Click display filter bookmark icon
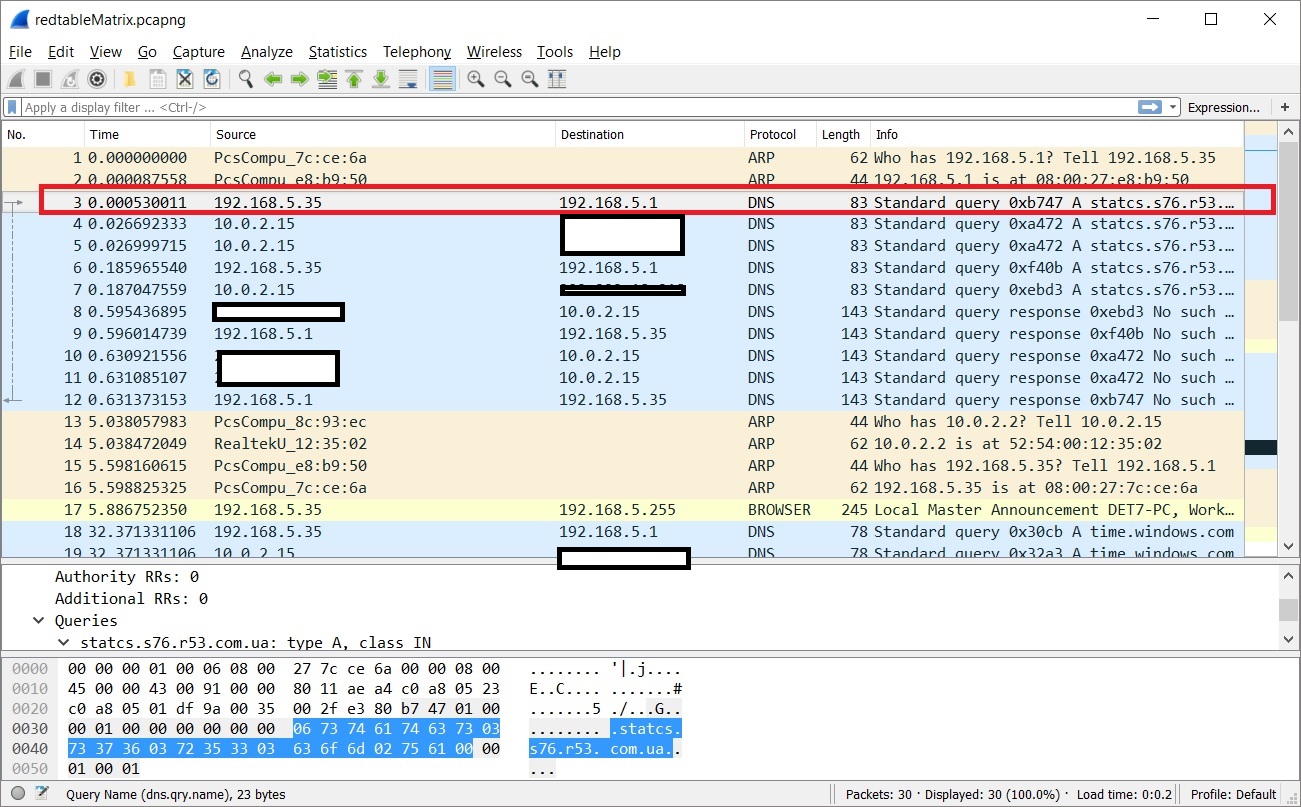The image size is (1301, 807). pos(13,107)
